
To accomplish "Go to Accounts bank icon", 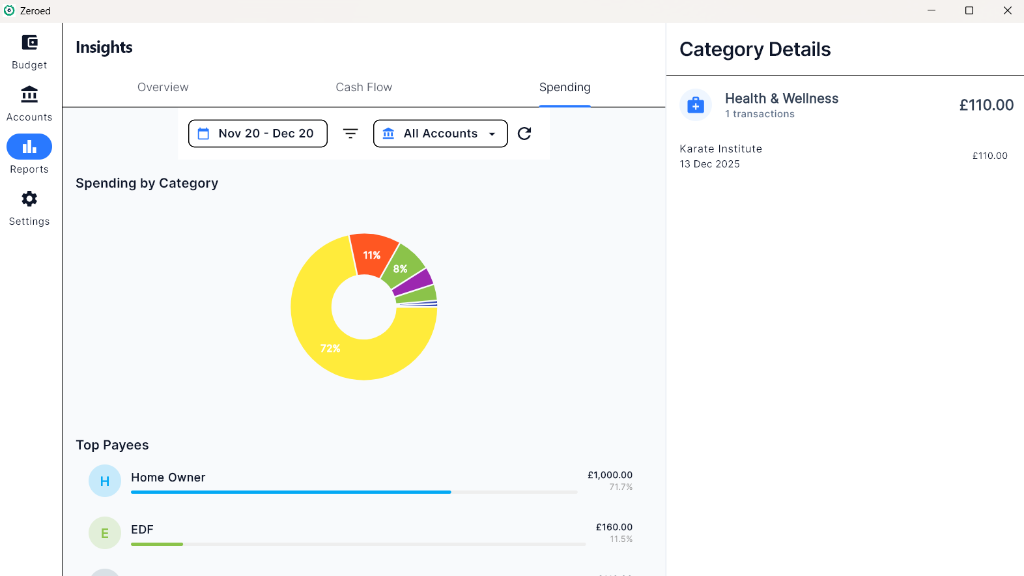I will coord(29,95).
